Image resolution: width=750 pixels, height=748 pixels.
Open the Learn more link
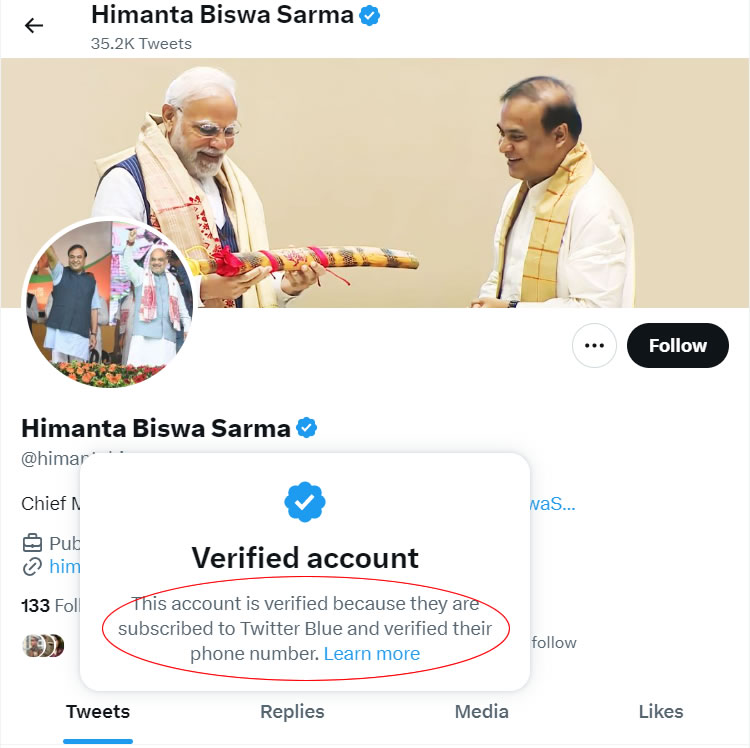[372, 654]
